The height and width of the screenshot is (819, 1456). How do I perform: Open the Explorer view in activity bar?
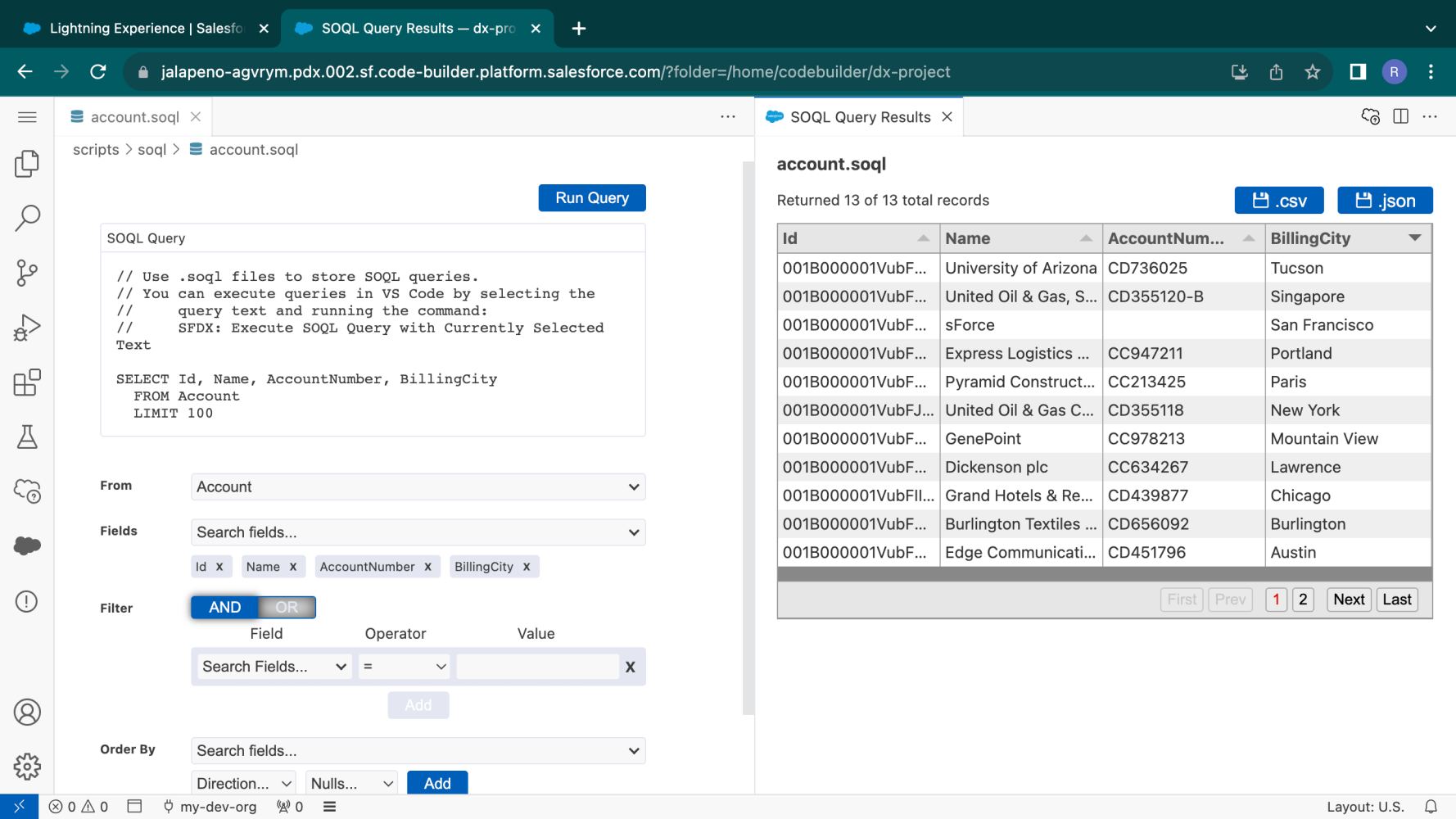pos(27,164)
